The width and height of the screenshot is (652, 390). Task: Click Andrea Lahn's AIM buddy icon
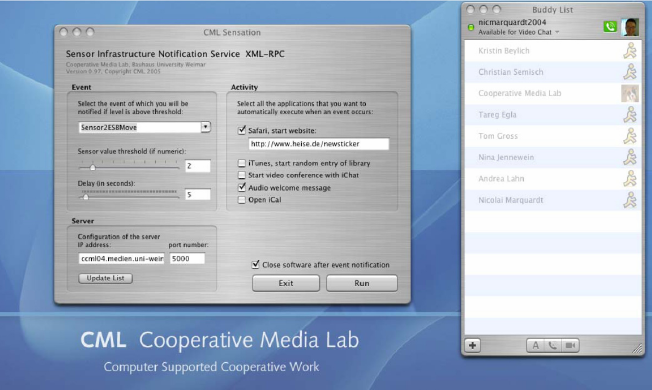(x=630, y=178)
